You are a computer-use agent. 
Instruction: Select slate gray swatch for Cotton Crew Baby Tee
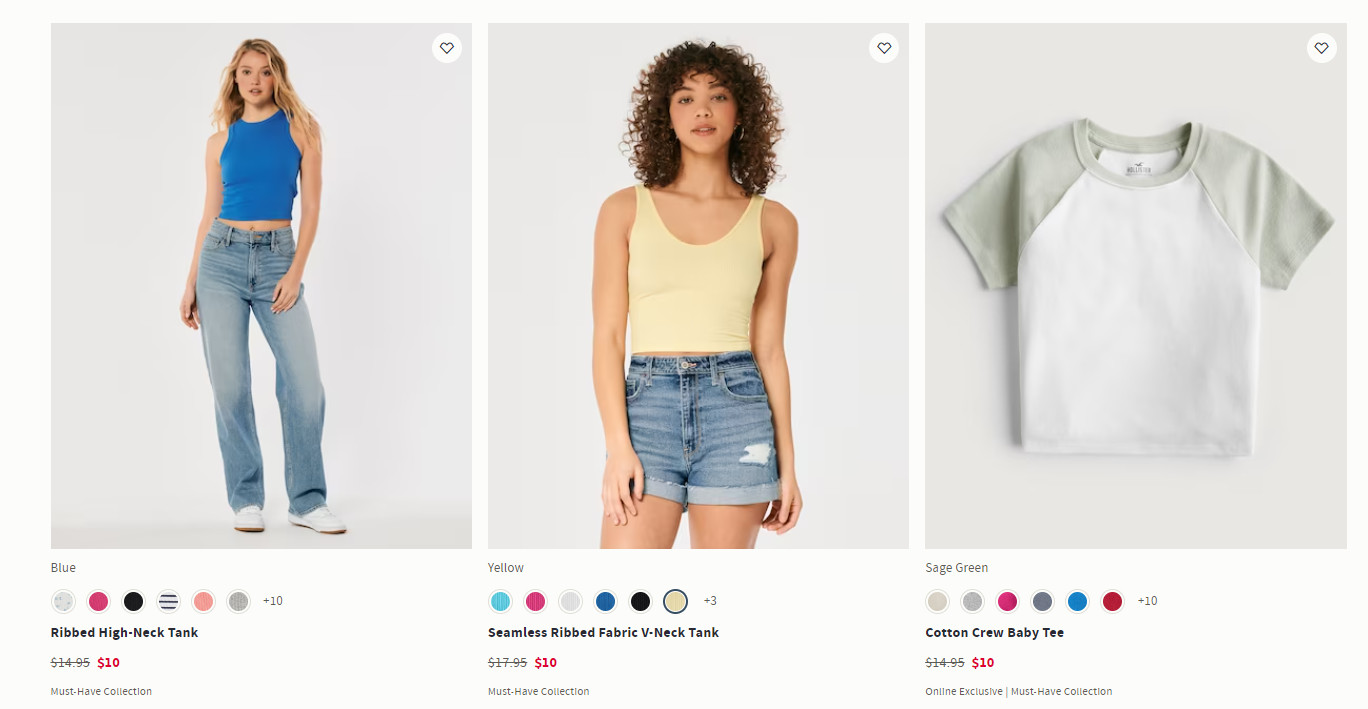[x=1042, y=601]
